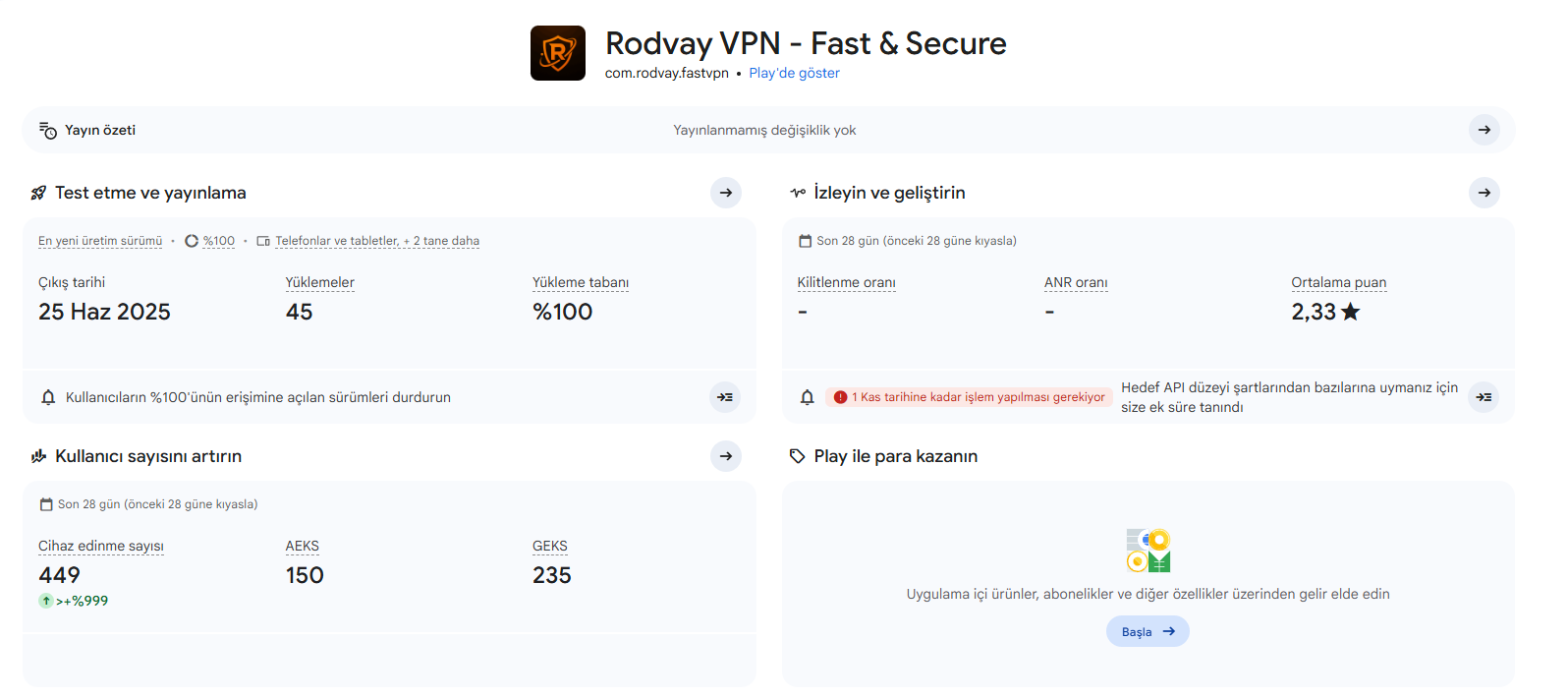Click the '1 Kas tarihine kadar' warning badge
This screenshot has height=699, width=1568.
[x=969, y=397]
